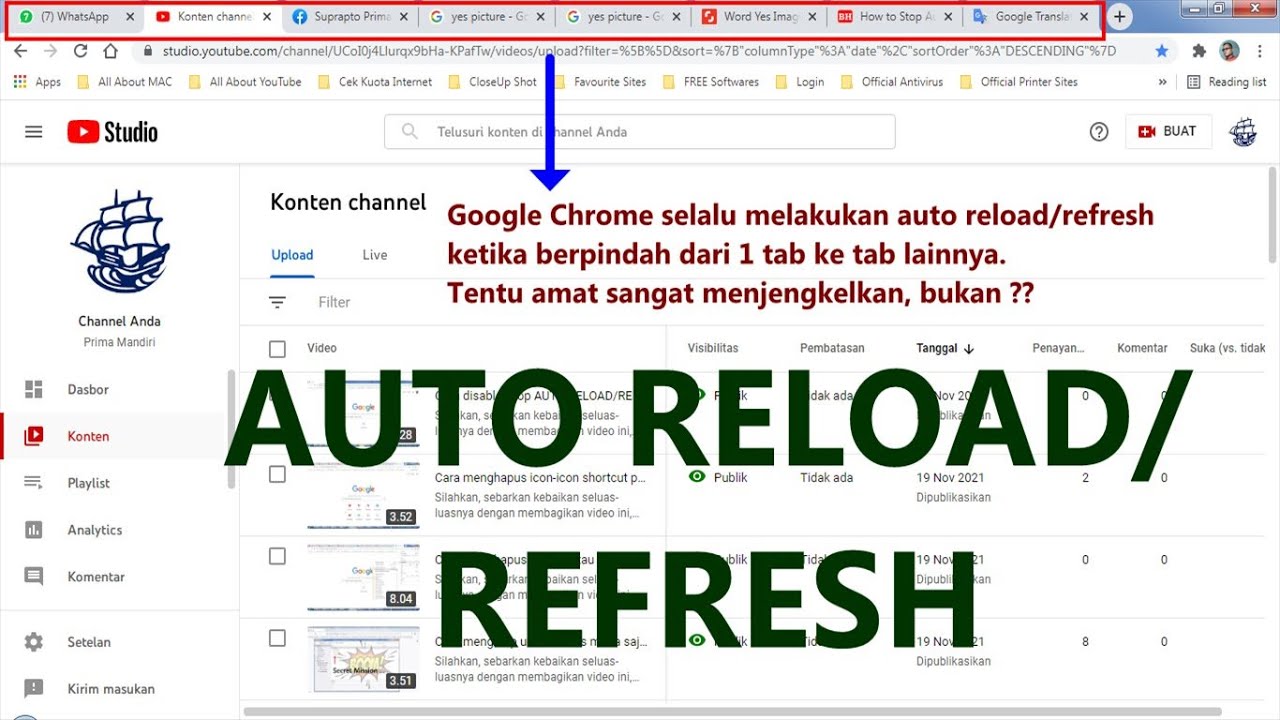1280x720 pixels.
Task: Switch to the Google Translate browser tab
Action: (1030, 17)
